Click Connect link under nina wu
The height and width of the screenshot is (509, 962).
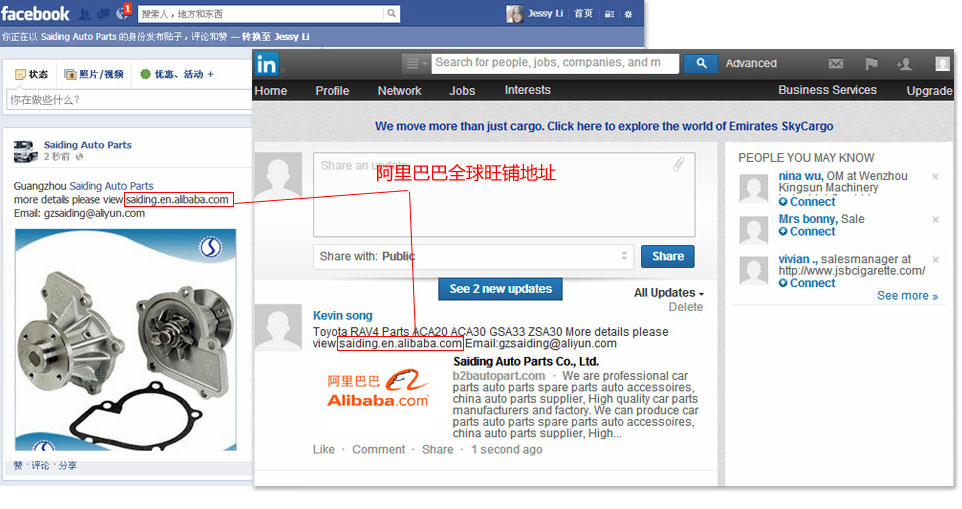coord(812,202)
